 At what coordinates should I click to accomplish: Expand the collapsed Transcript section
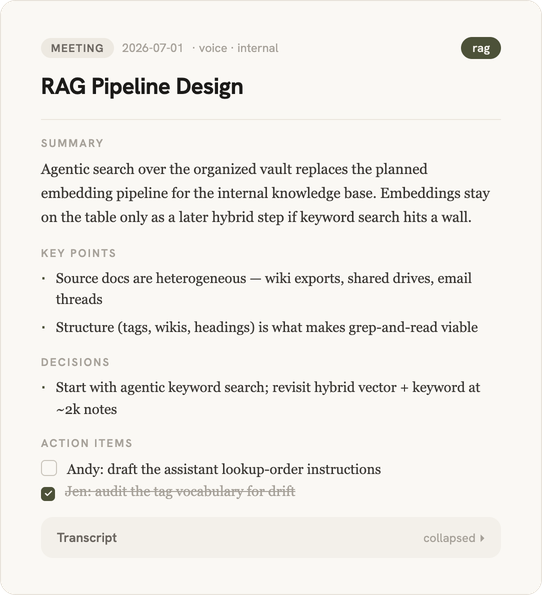click(271, 537)
